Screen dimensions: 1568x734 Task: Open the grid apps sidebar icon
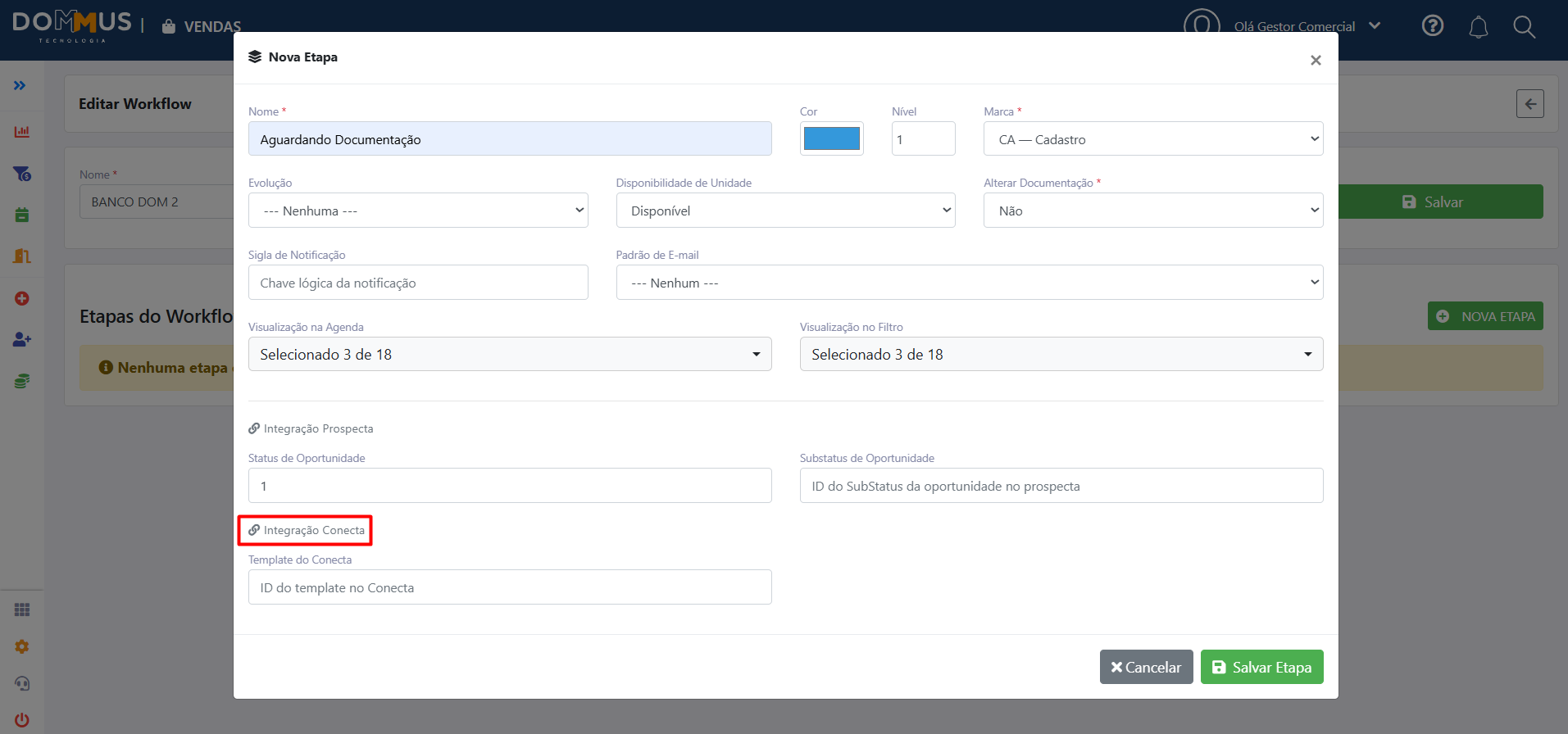click(x=22, y=609)
